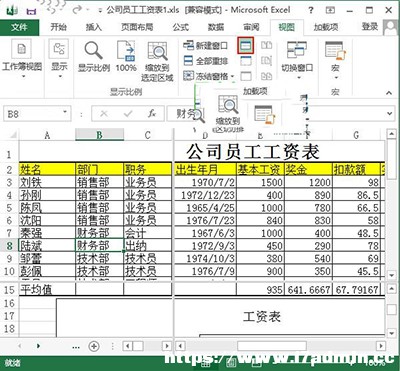Click the Redo arrow icon
Viewport: 400px width, 371px height.
pyautogui.click(x=77, y=11)
